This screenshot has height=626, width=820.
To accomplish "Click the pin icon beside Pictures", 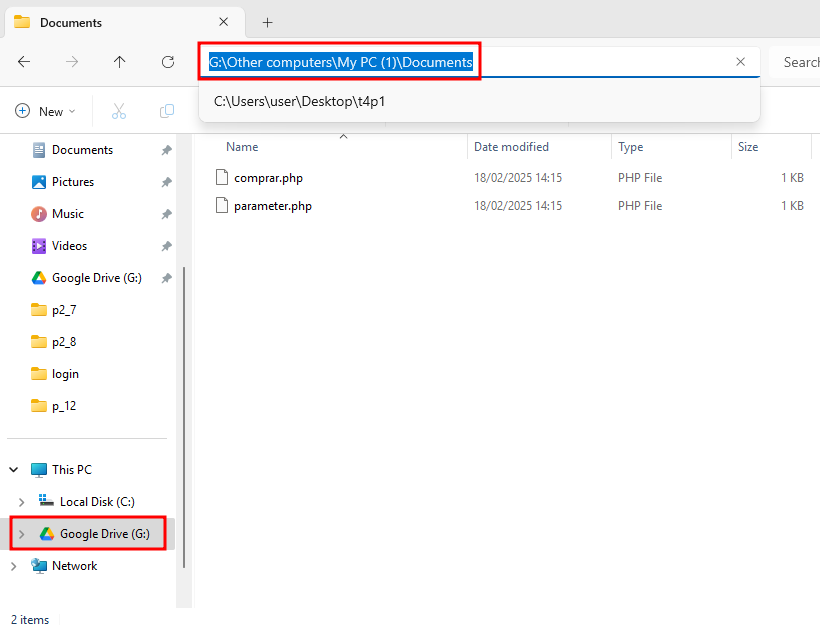I will point(166,182).
